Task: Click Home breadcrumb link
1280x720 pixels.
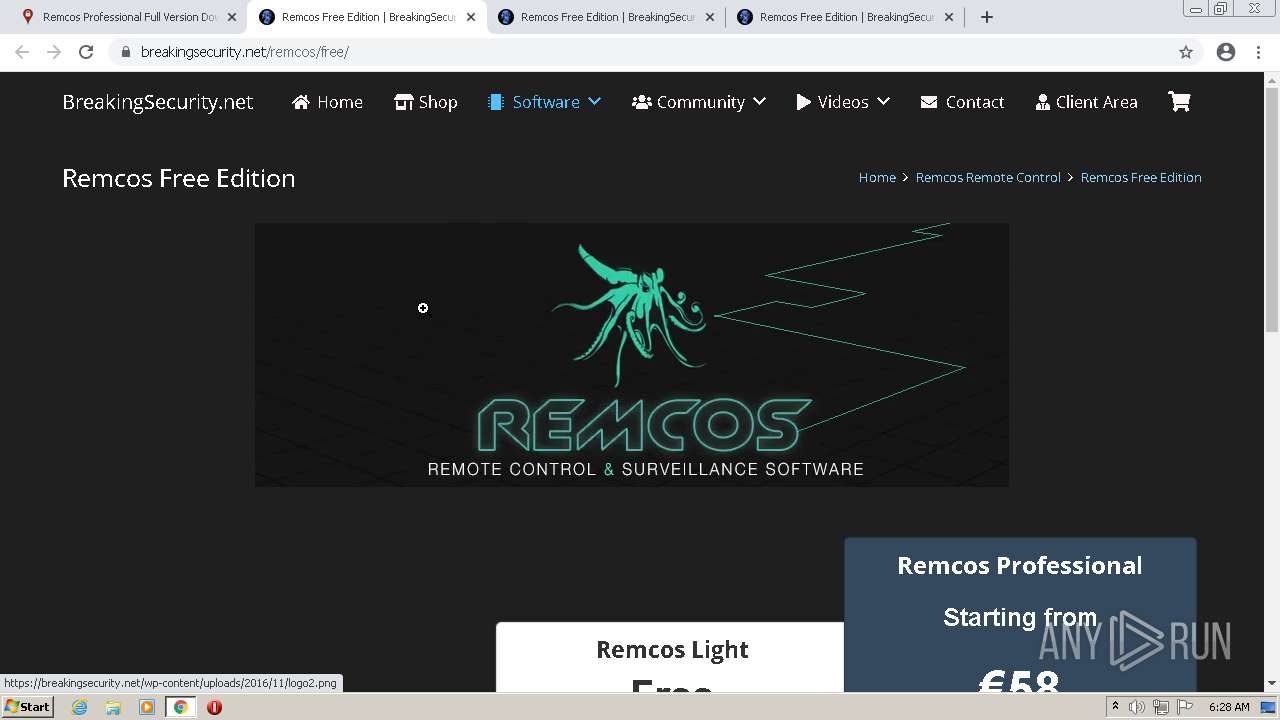Action: click(877, 177)
